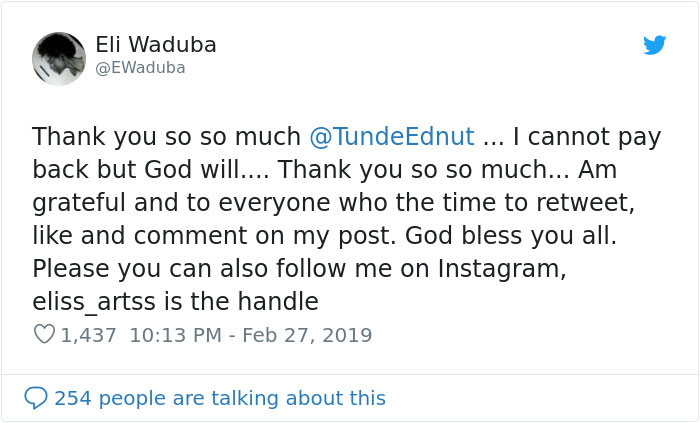Click the 1,437 likes count
700x423 pixels.
89,335
